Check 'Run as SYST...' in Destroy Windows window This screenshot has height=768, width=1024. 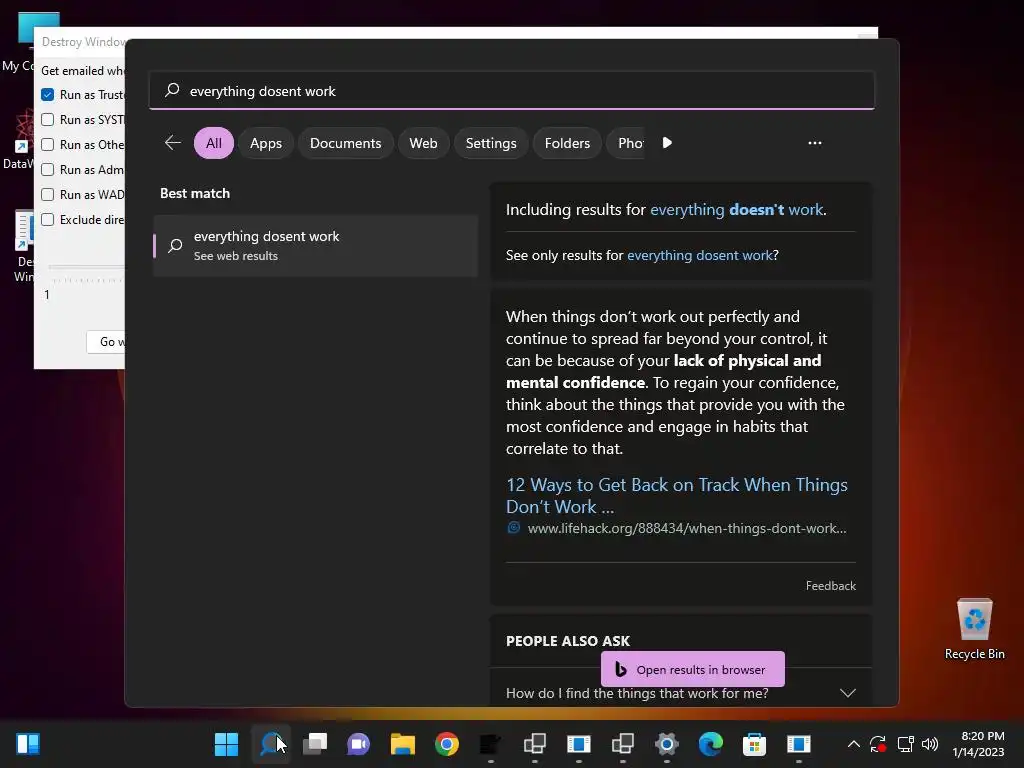(x=48, y=120)
